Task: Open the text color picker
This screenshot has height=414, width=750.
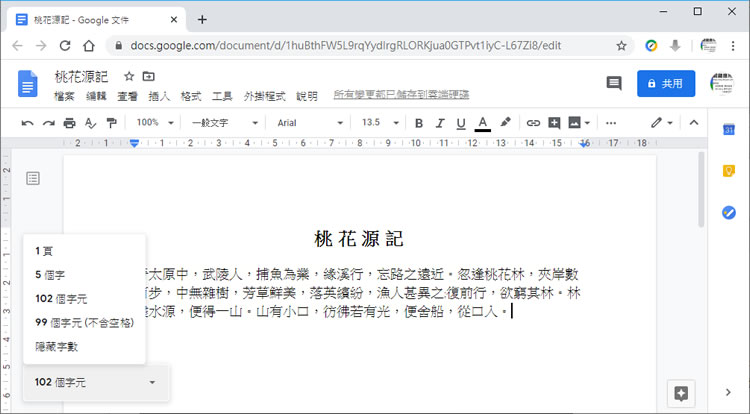Action: (482, 123)
